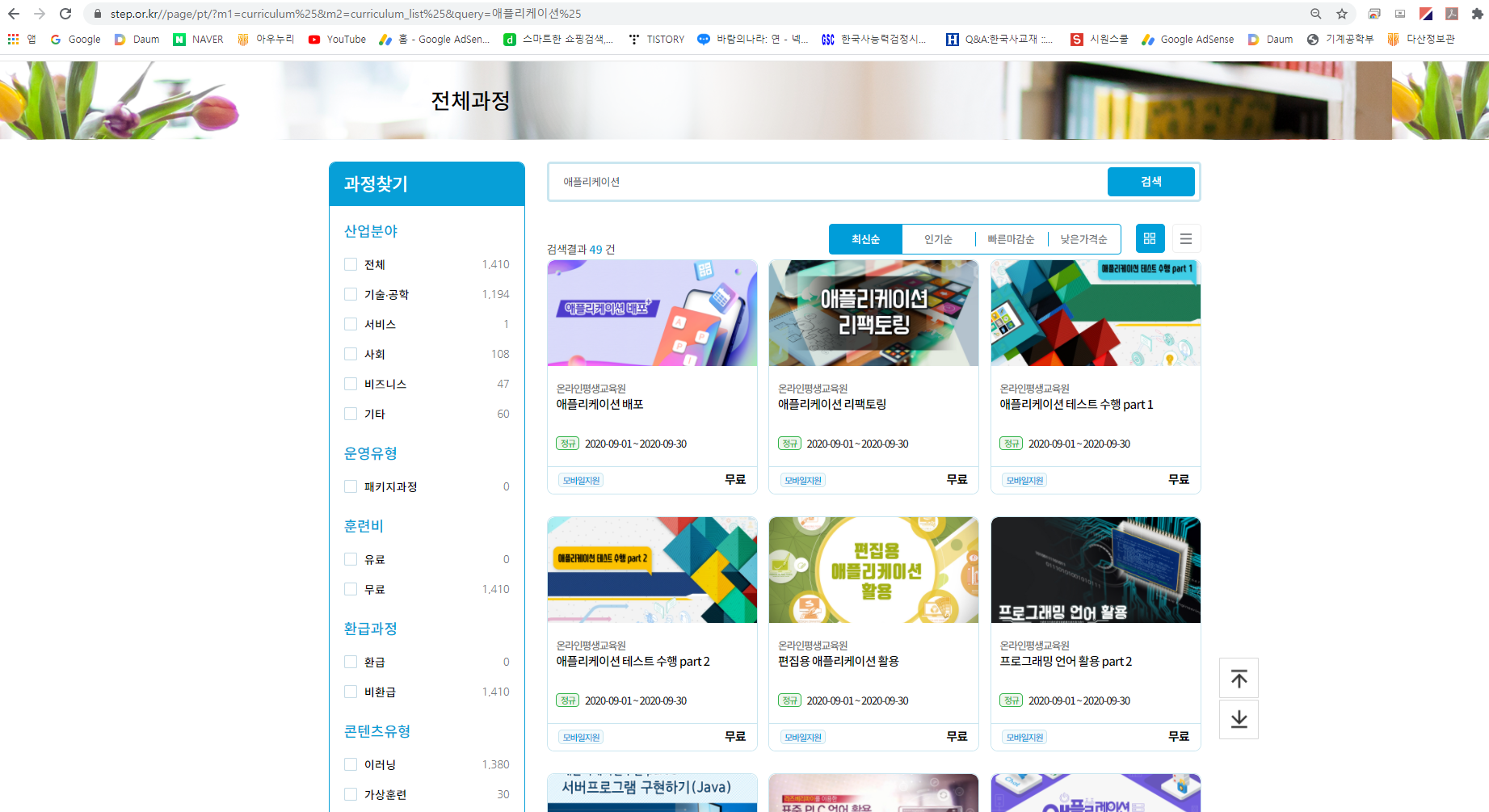Open the NAVER bookmark
This screenshot has width=1489, height=812.
coord(199,39)
